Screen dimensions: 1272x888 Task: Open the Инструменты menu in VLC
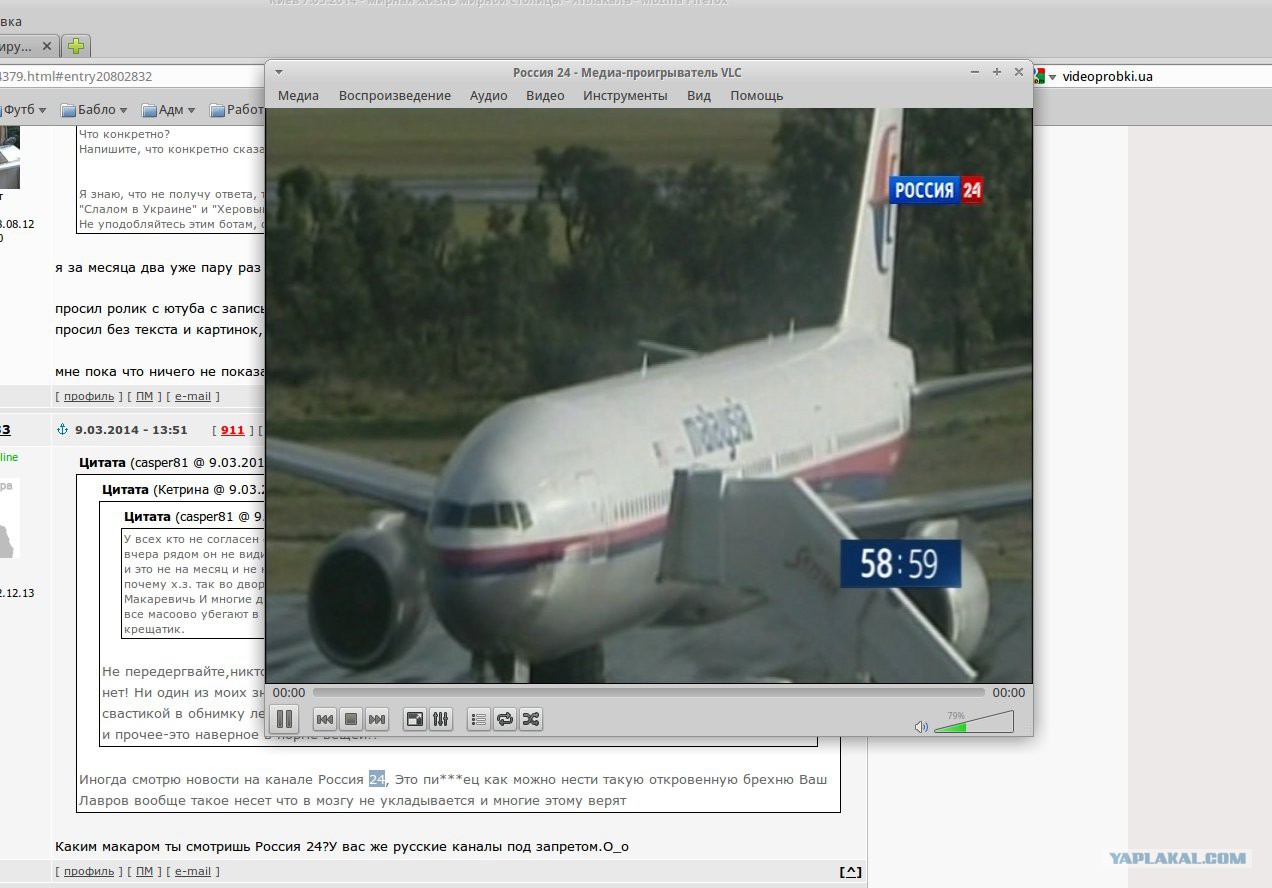625,96
